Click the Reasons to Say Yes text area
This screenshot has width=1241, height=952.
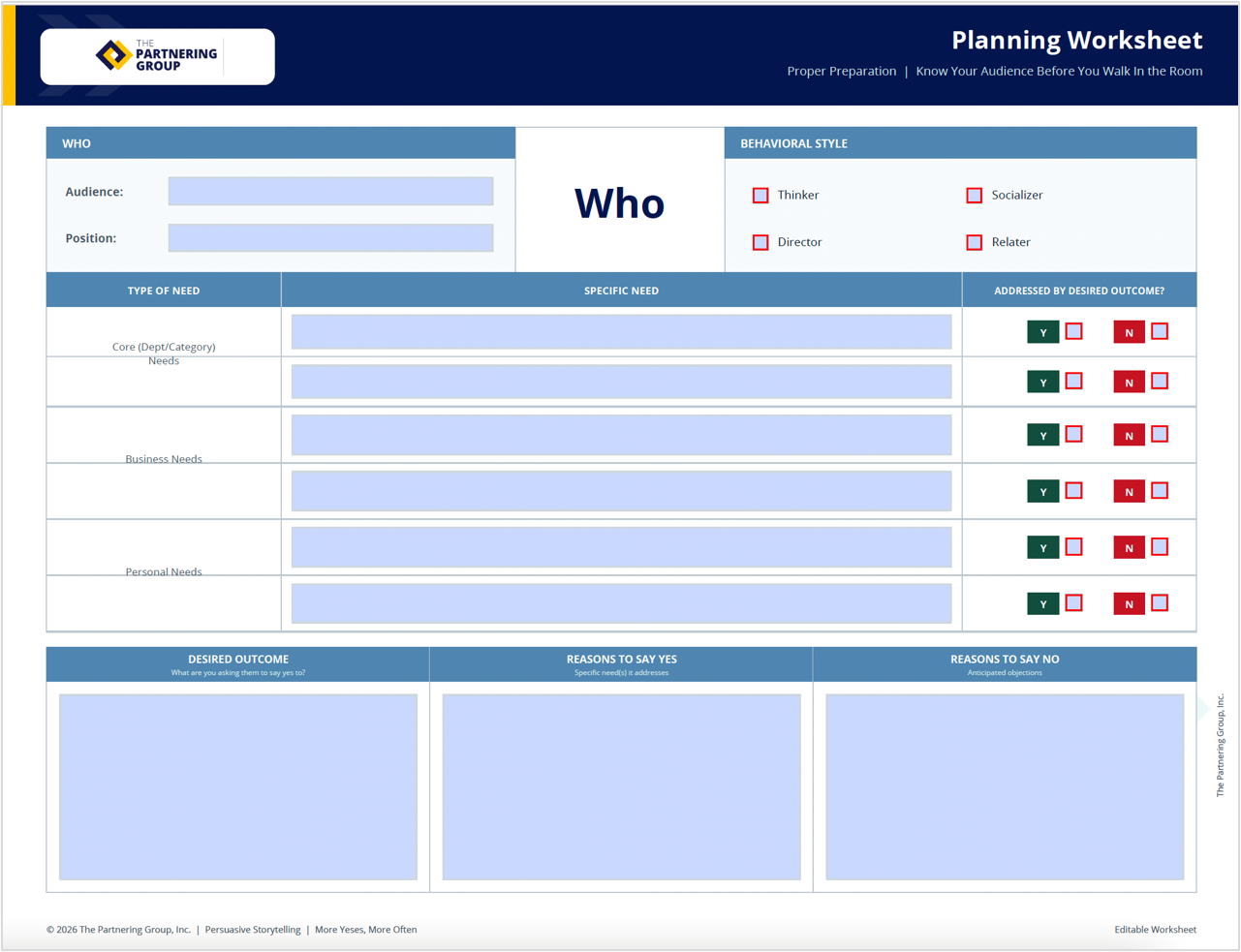[x=621, y=786]
